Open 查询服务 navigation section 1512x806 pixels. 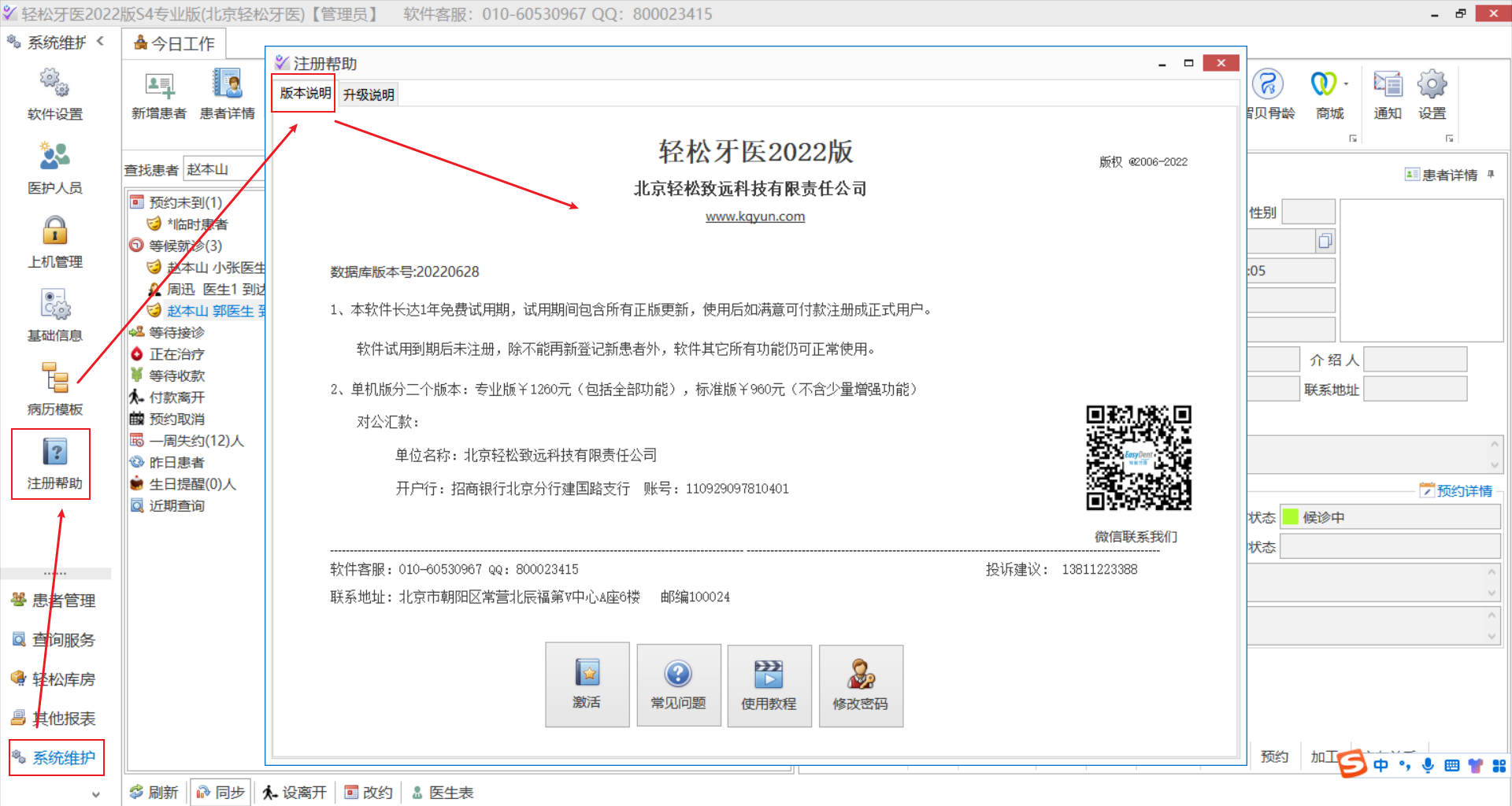click(x=54, y=640)
